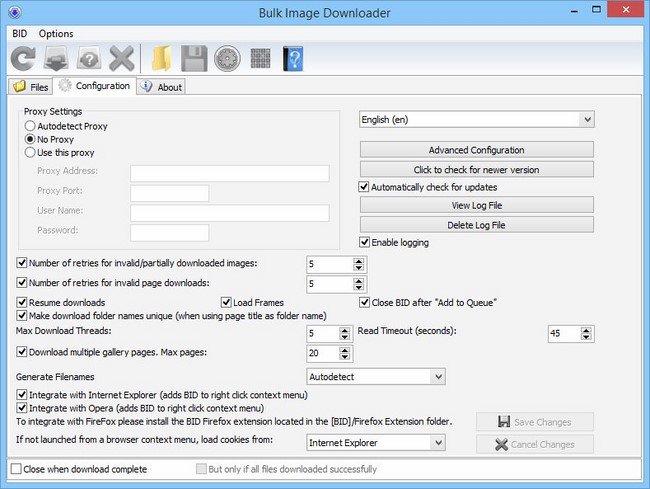Click the round gear settings toolbar icon
Image resolution: width=650 pixels, height=489 pixels.
coord(227,58)
